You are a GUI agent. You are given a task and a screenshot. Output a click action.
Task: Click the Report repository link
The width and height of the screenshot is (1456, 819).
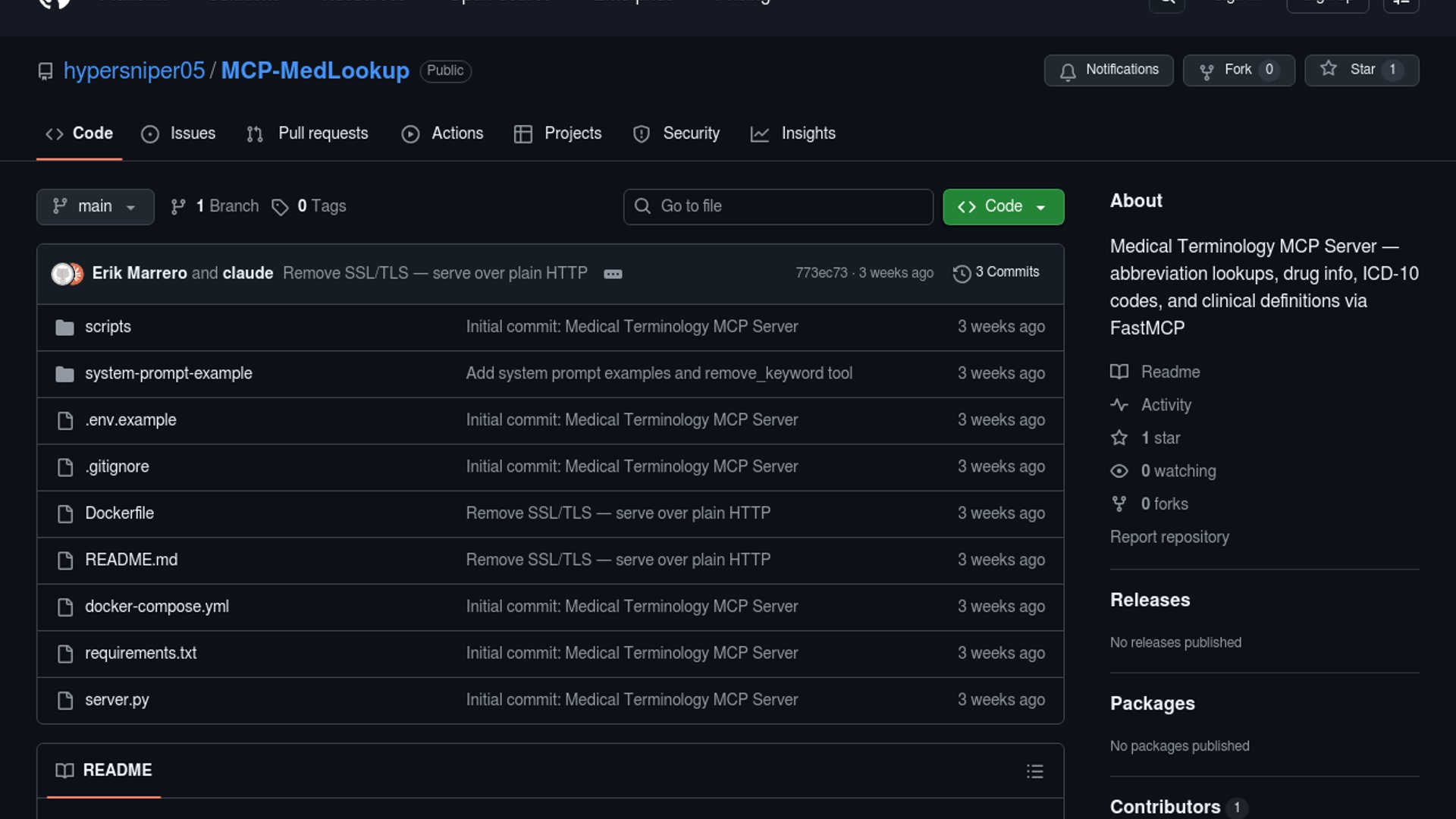[x=1169, y=537]
